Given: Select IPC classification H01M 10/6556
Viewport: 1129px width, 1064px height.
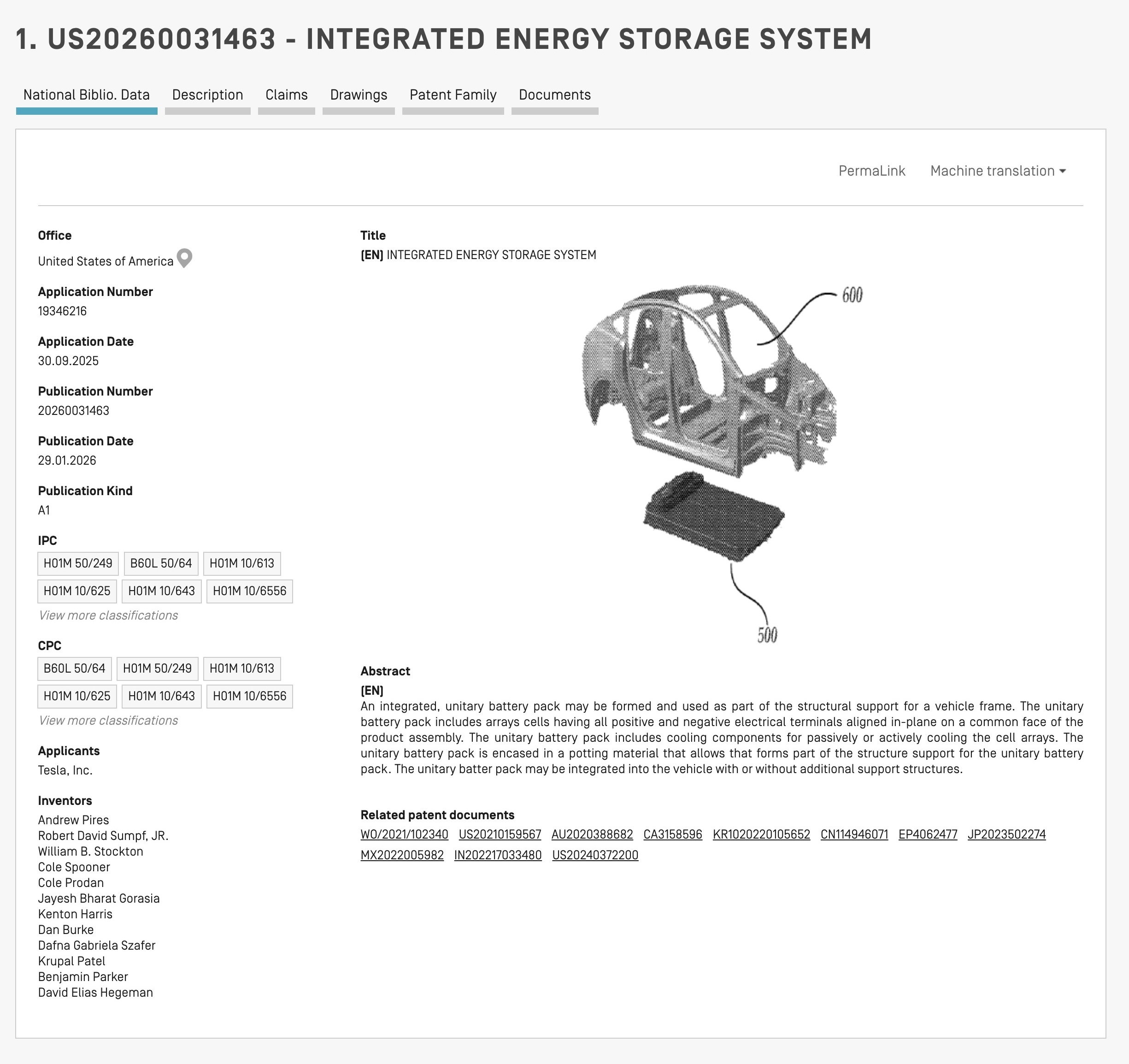Looking at the screenshot, I should (249, 591).
